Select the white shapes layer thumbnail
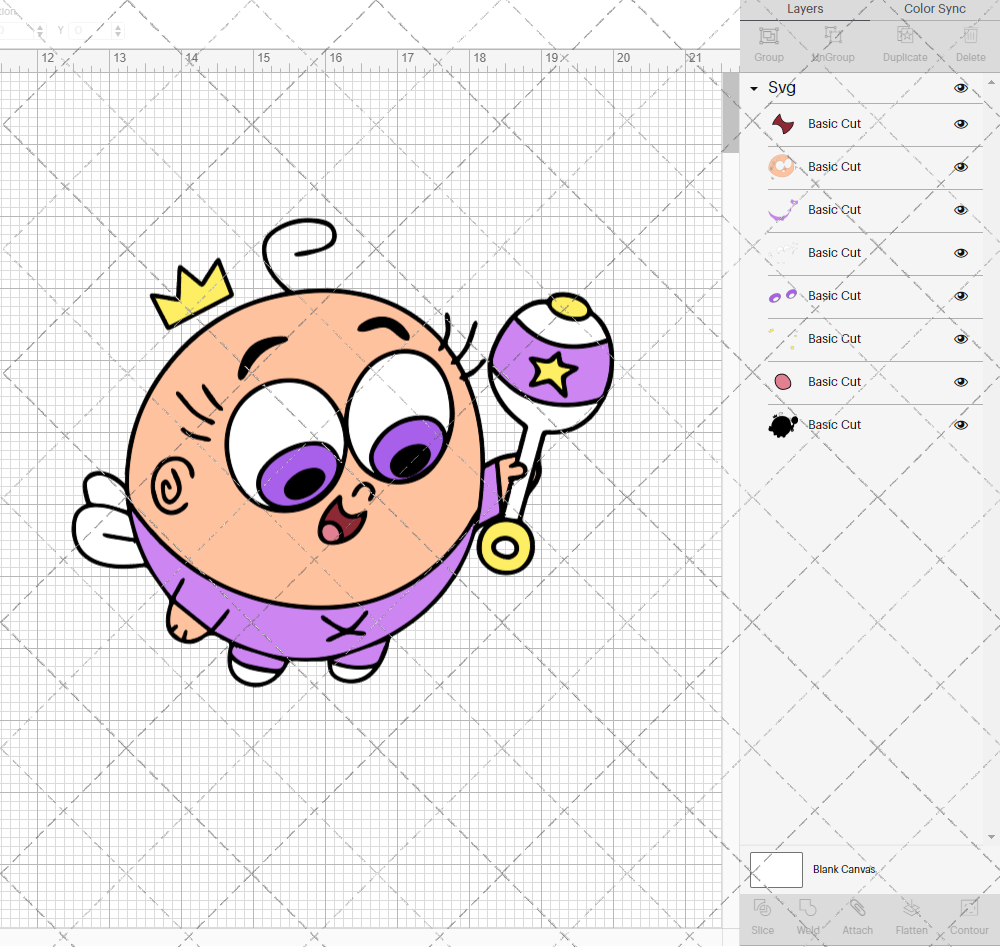Viewport: 1000px width, 947px height. [783, 253]
